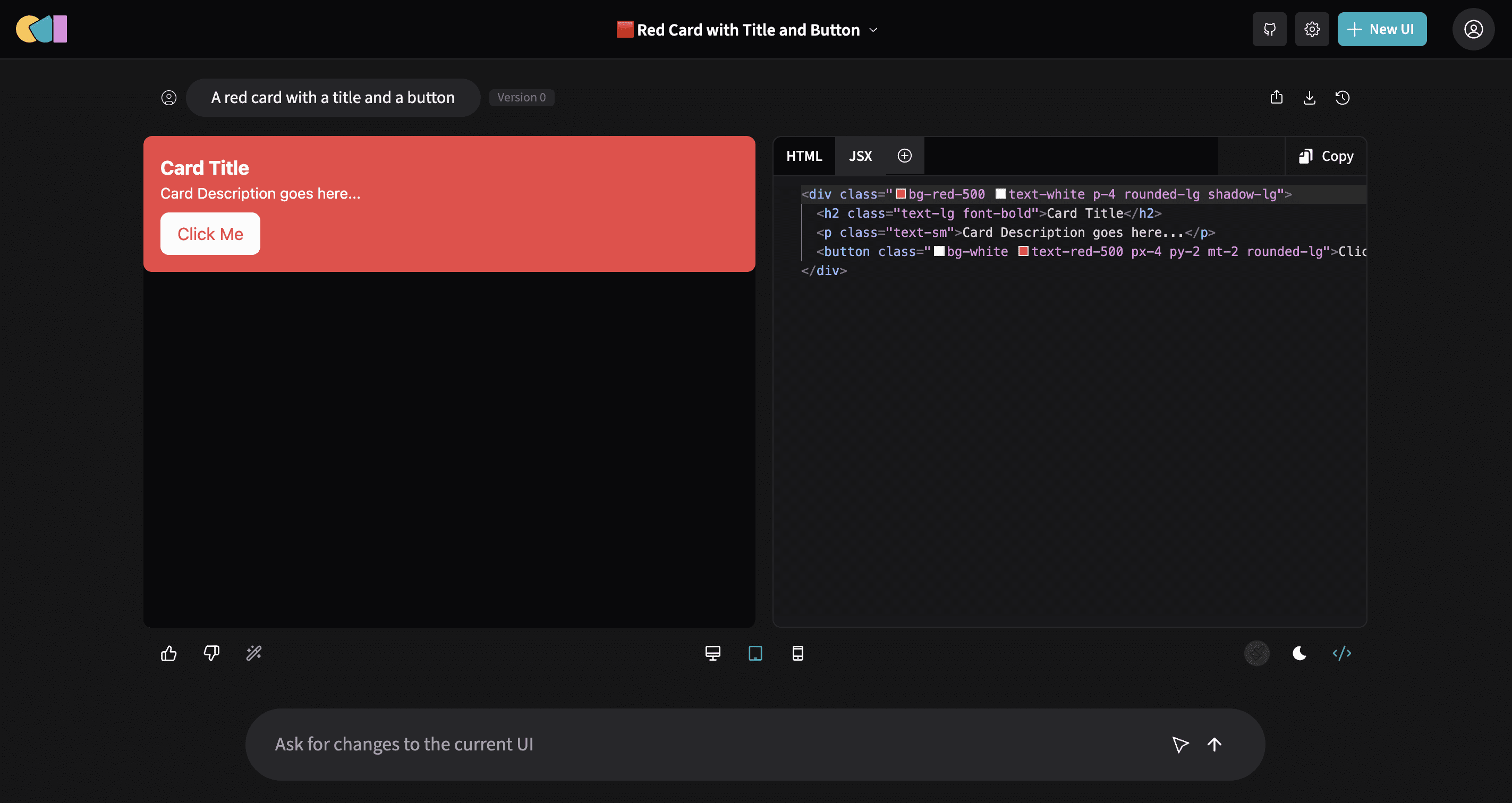The image size is (1512, 803).
Task: Click the closing </div> line in code
Action: (823, 271)
